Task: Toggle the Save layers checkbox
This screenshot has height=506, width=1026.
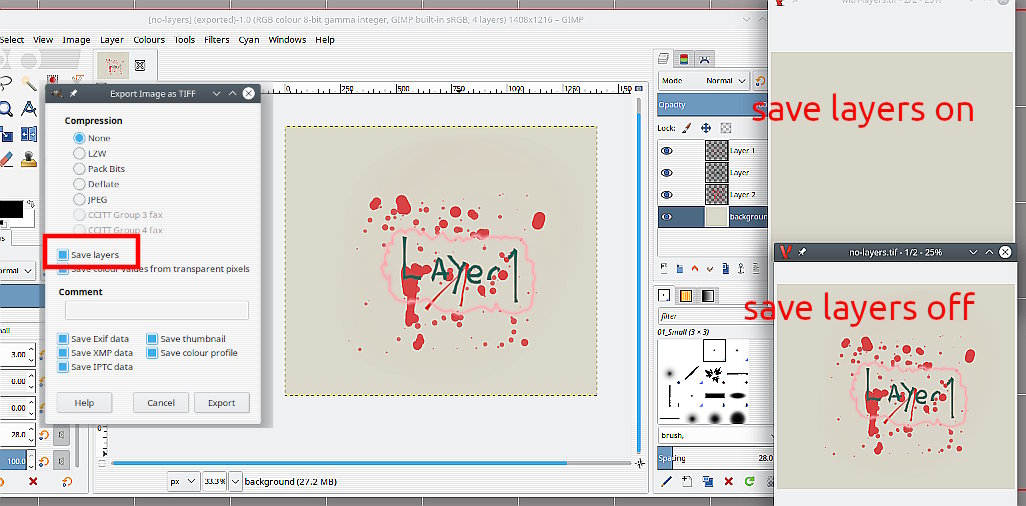Action: [x=64, y=255]
